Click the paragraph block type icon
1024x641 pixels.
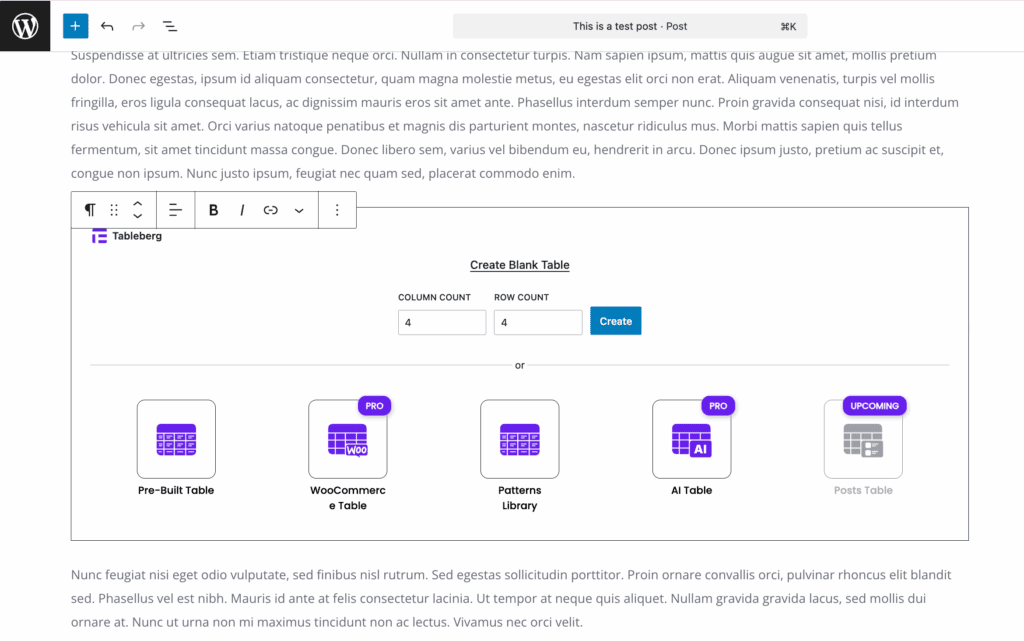tap(90, 210)
